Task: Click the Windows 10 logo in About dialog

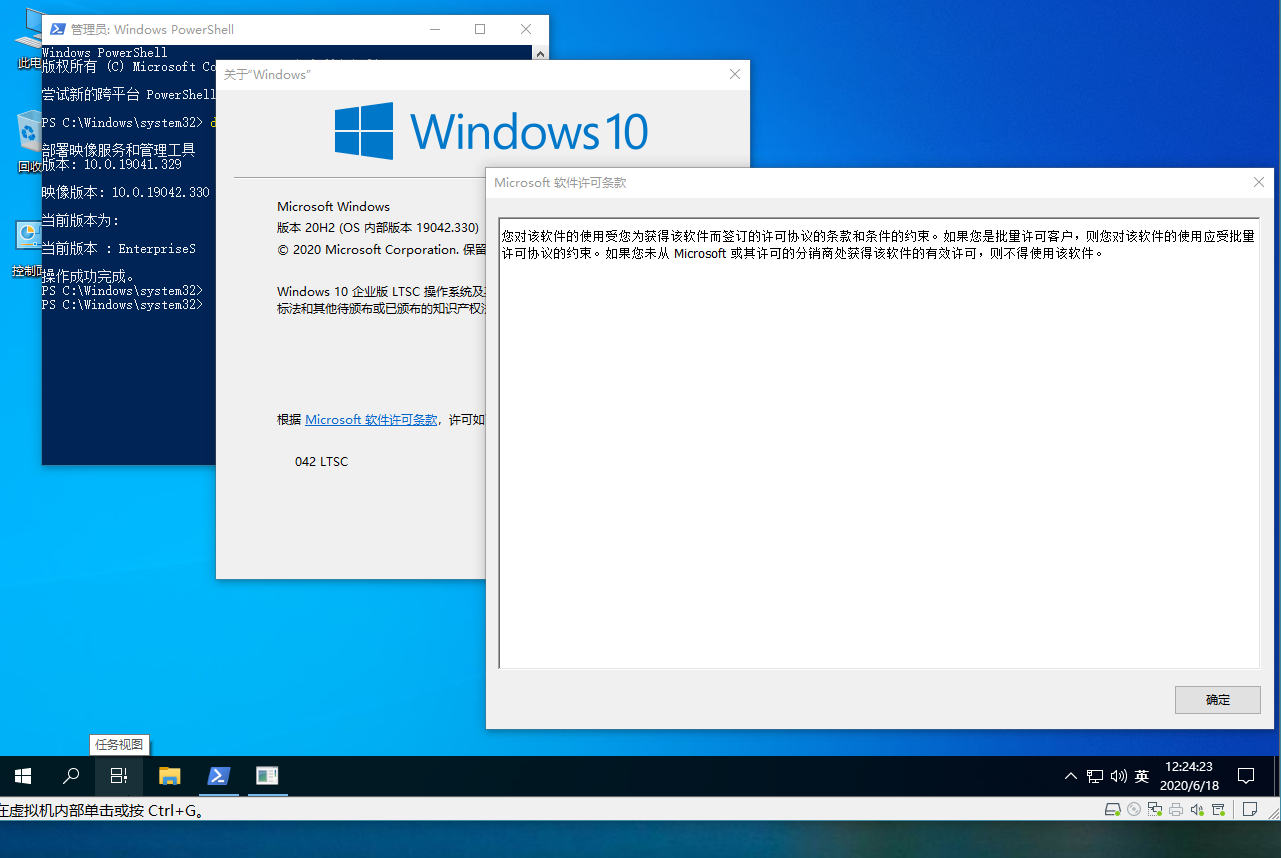Action: tap(491, 131)
